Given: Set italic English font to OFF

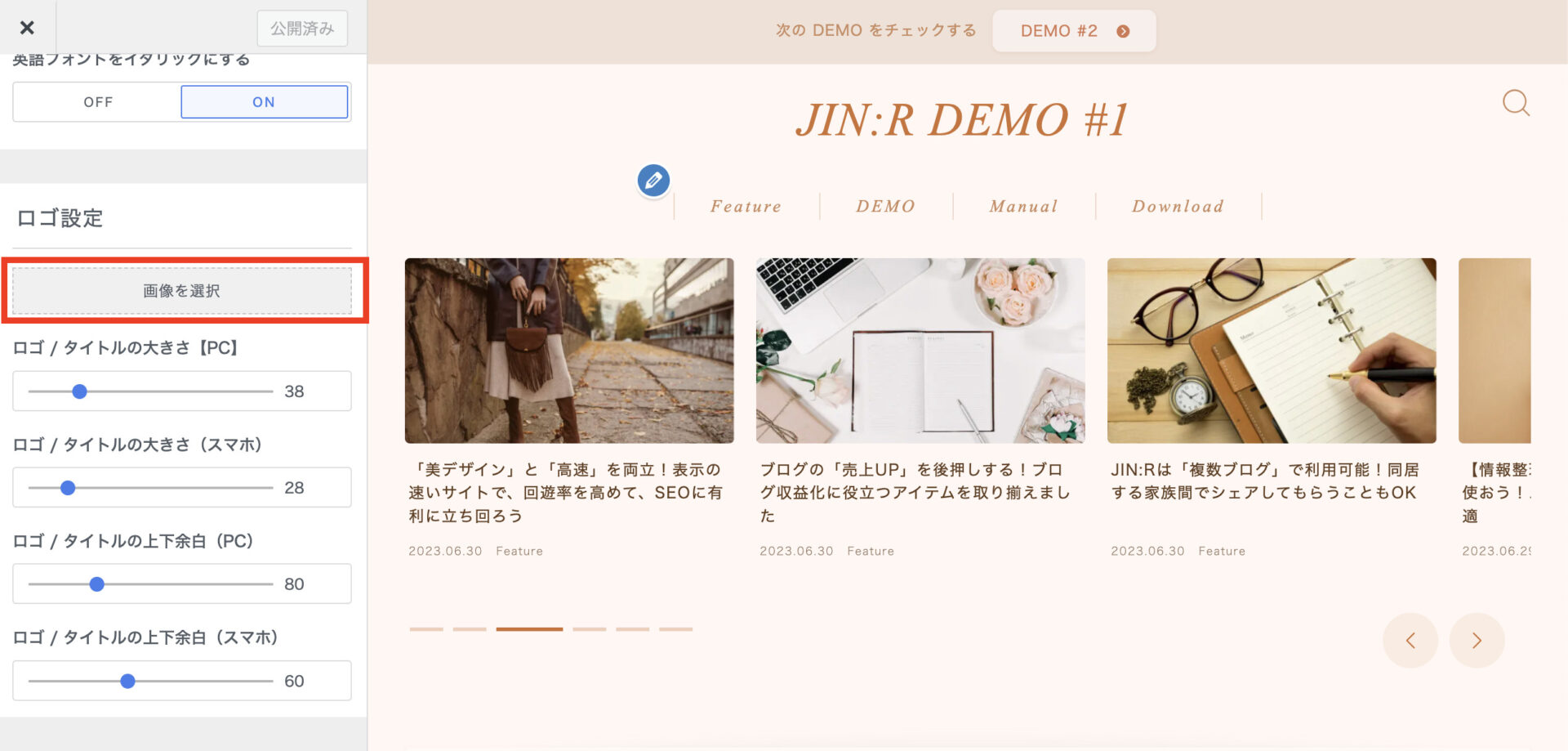Looking at the screenshot, I should [x=97, y=102].
